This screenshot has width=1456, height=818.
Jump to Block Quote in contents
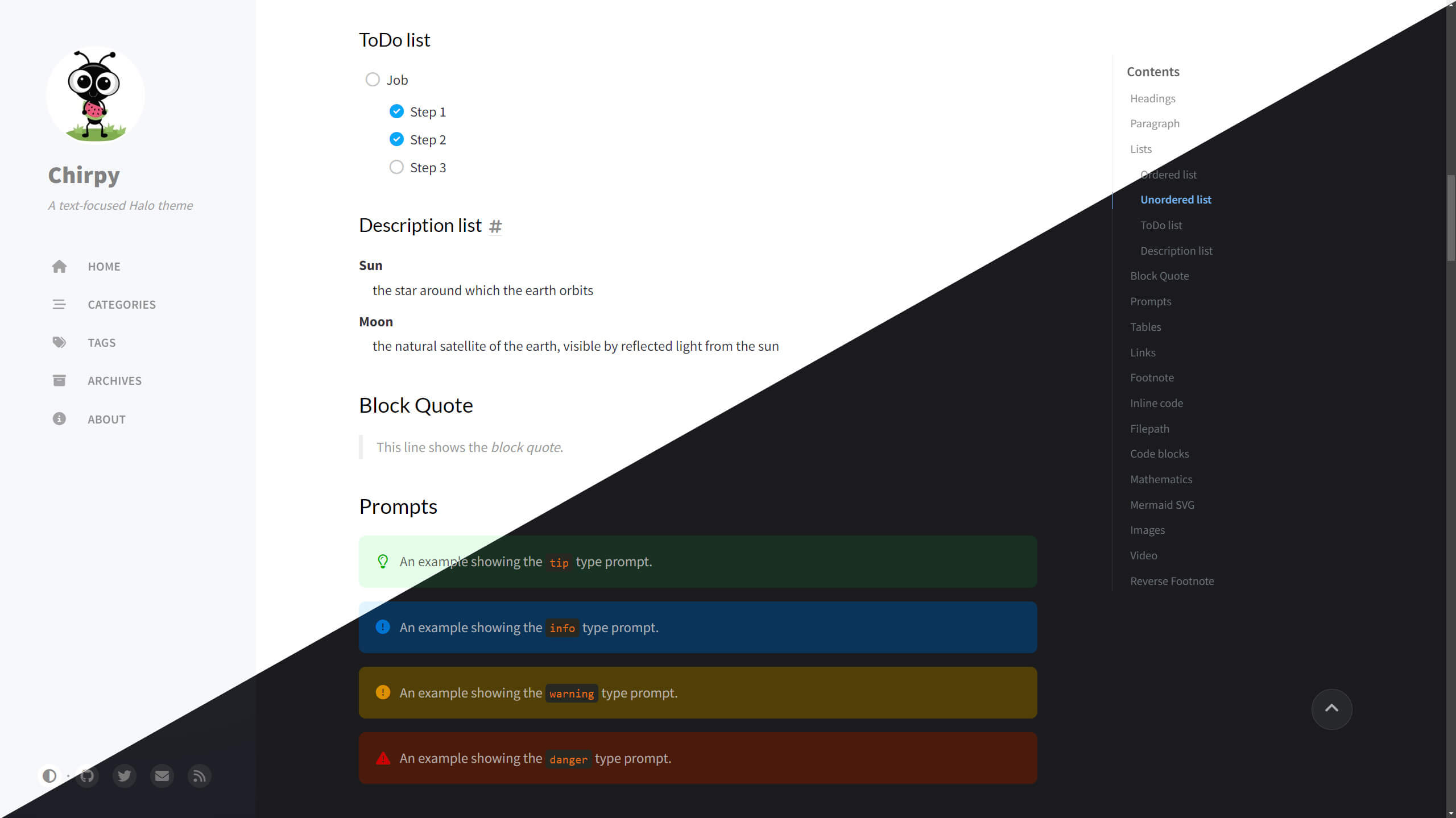[1159, 276]
